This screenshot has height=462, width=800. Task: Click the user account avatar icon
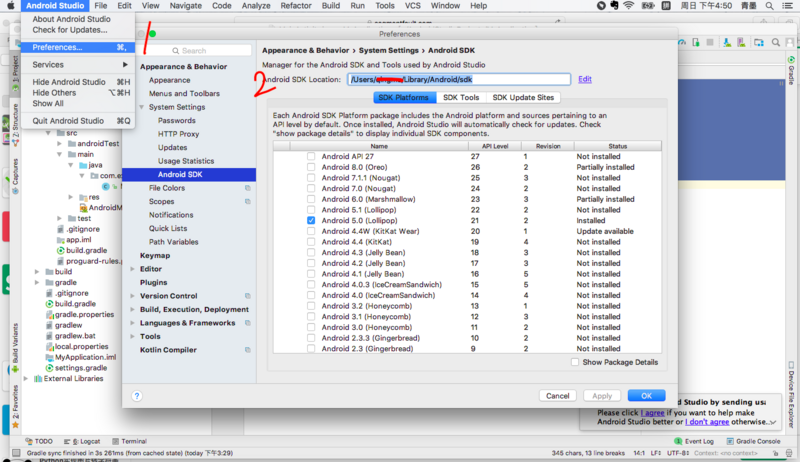(790, 43)
